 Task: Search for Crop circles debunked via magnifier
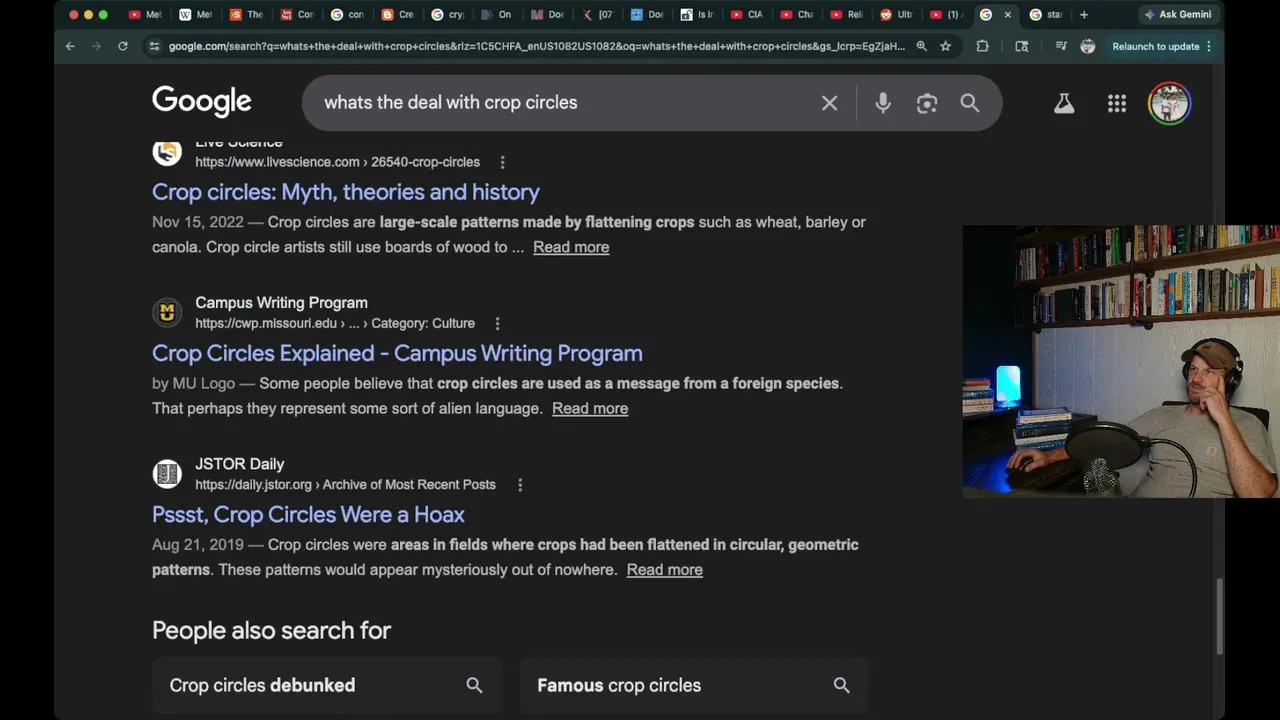[x=474, y=685]
